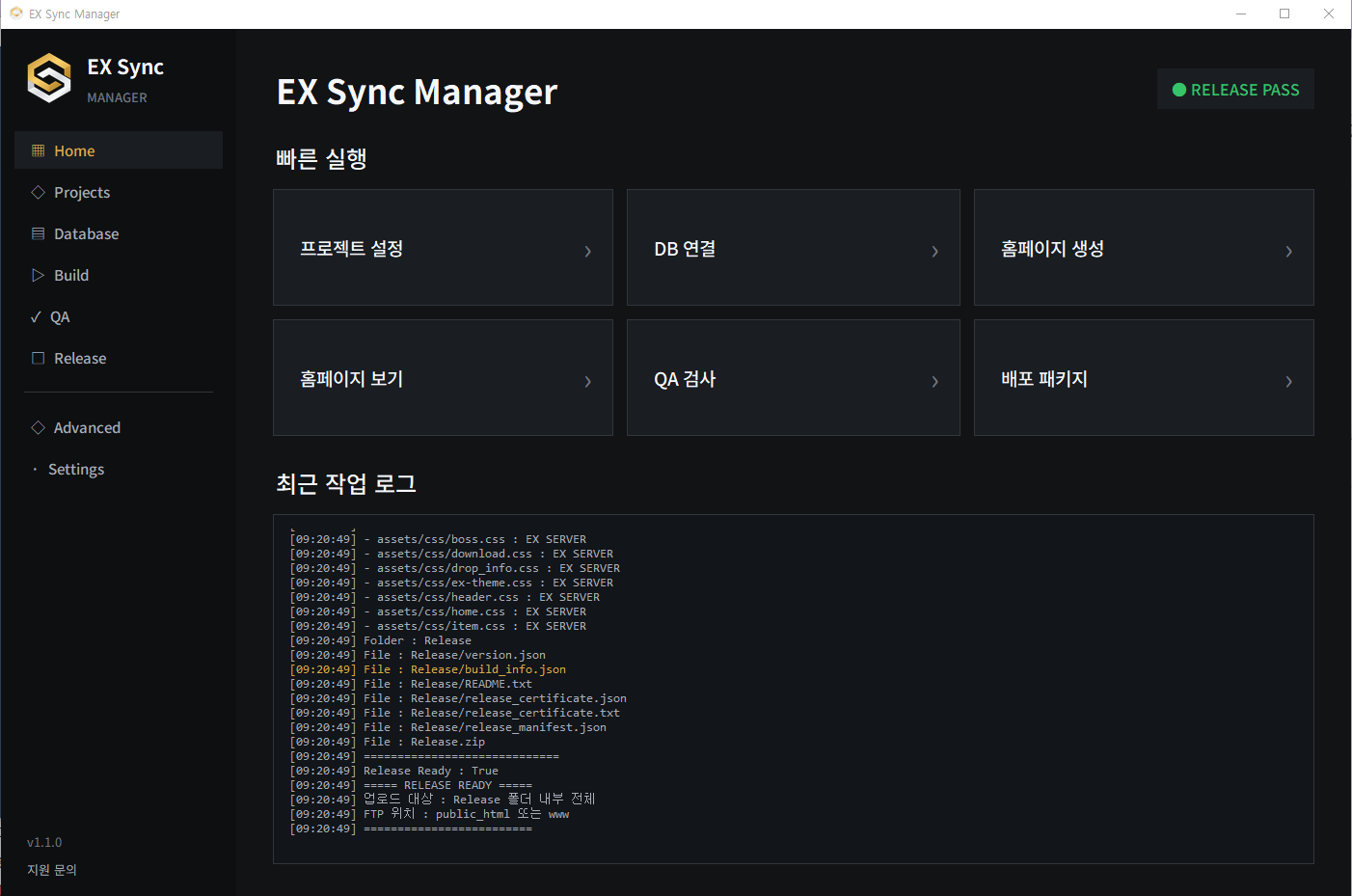Screen dimensions: 1352x896
Task: Click the green RELEASE PASS status dot
Action: click(x=1178, y=90)
